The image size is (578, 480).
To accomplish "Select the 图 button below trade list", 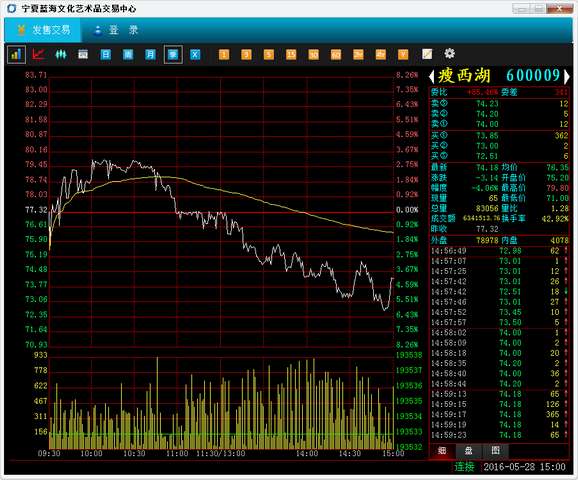I will [x=496, y=451].
